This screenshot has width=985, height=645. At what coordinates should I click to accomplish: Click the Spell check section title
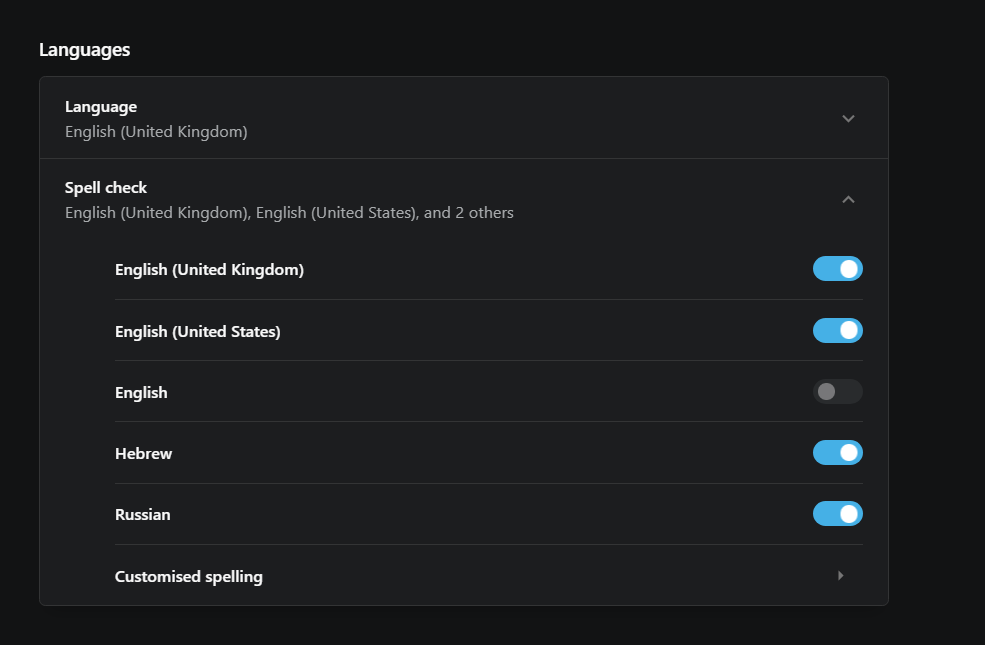106,188
